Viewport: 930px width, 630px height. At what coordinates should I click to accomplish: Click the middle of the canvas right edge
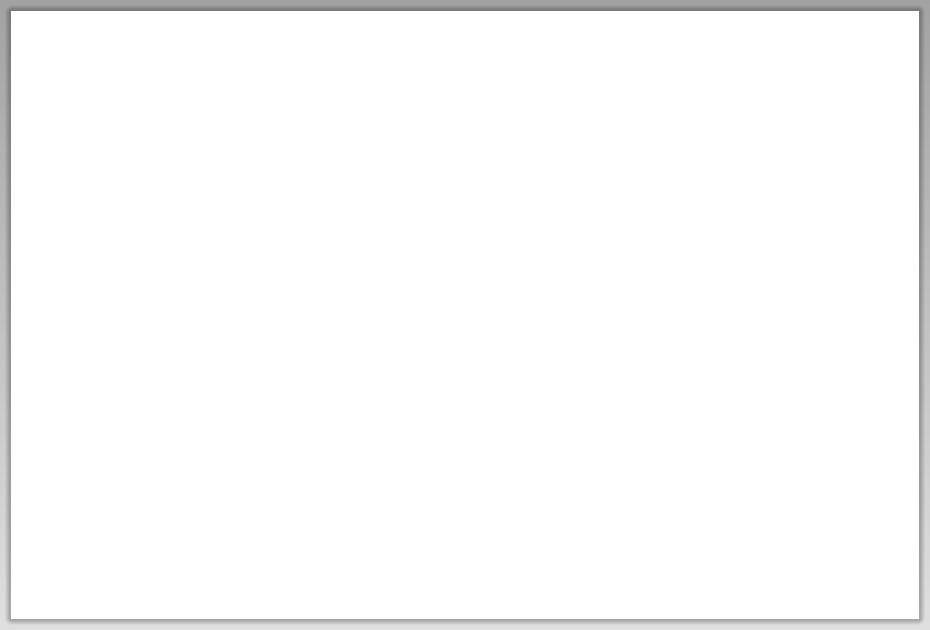pos(919,315)
